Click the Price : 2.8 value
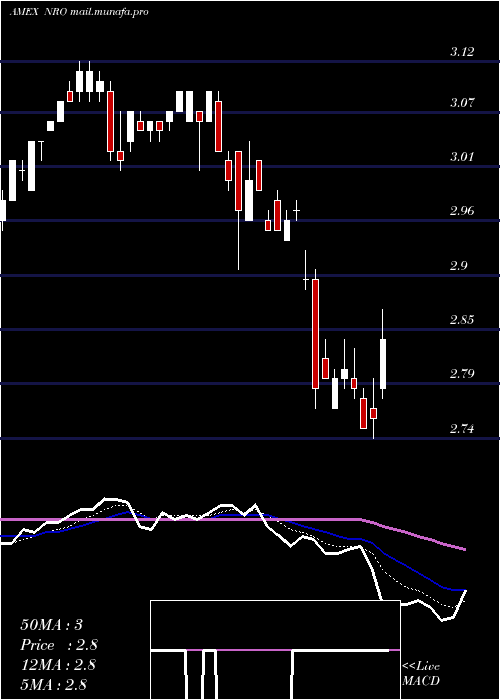Image resolution: width=500 pixels, height=700 pixels. (x=58, y=645)
